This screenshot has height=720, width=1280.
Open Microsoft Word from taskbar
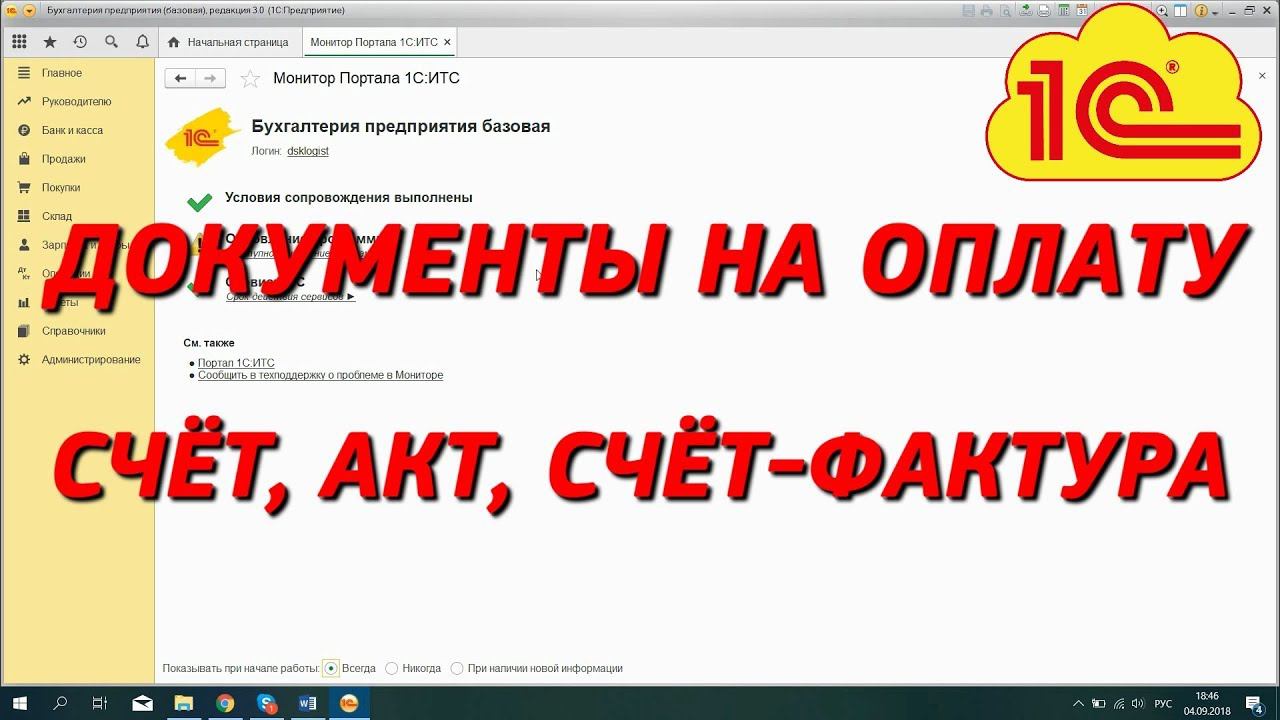[x=307, y=703]
